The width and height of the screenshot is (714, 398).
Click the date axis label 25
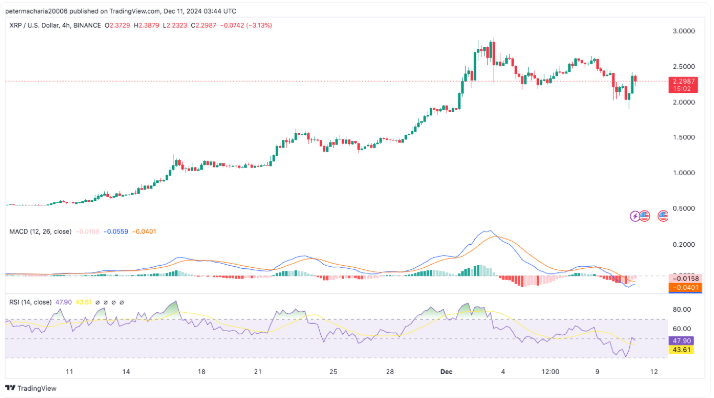(x=333, y=372)
